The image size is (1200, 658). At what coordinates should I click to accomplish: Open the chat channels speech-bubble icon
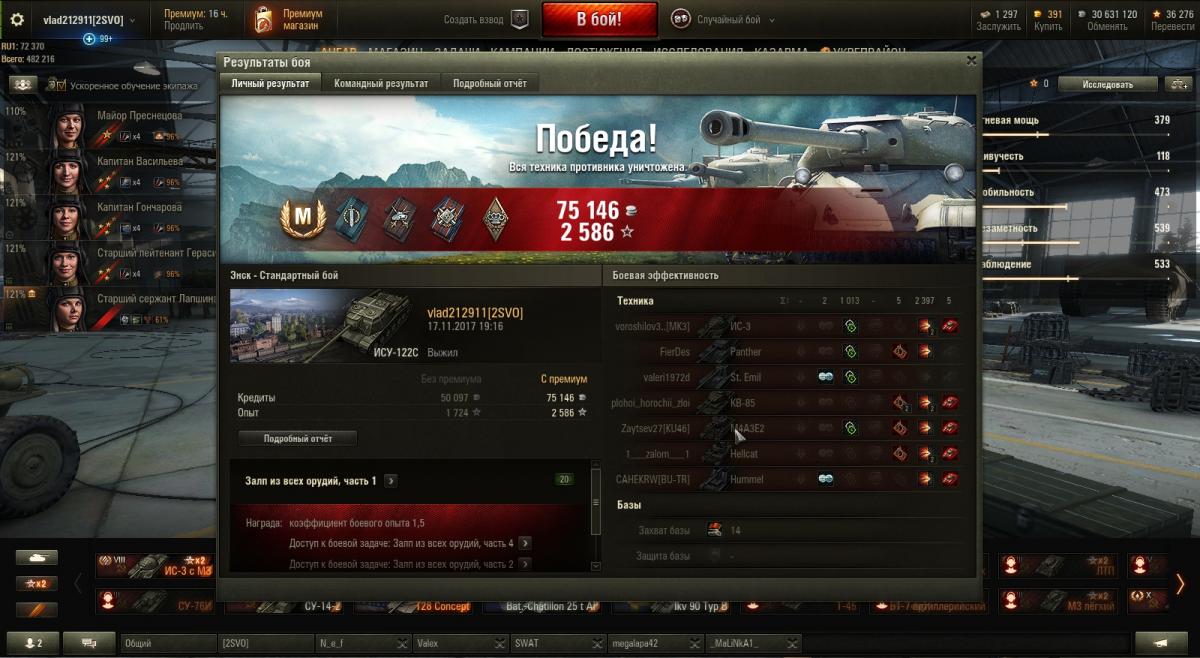click(88, 643)
